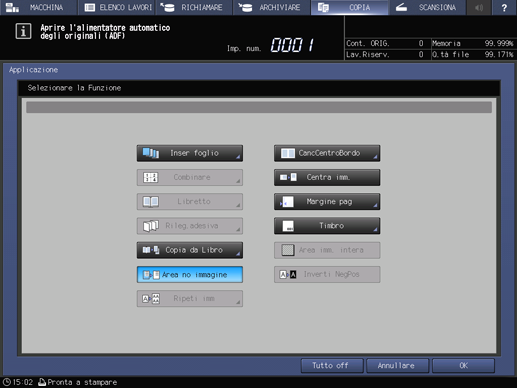Select the Libretto function
The image size is (517, 388).
coord(190,202)
